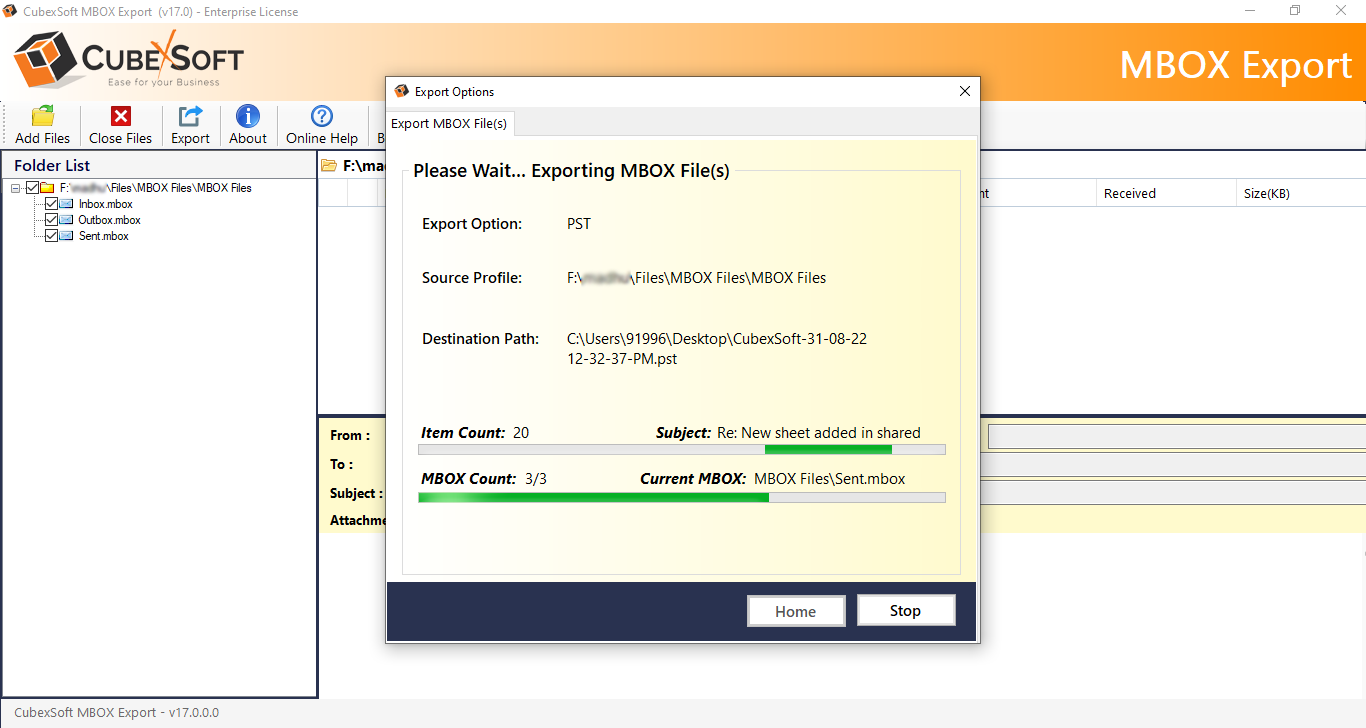Open the About info icon
Image resolution: width=1366 pixels, height=728 pixels.
click(247, 116)
